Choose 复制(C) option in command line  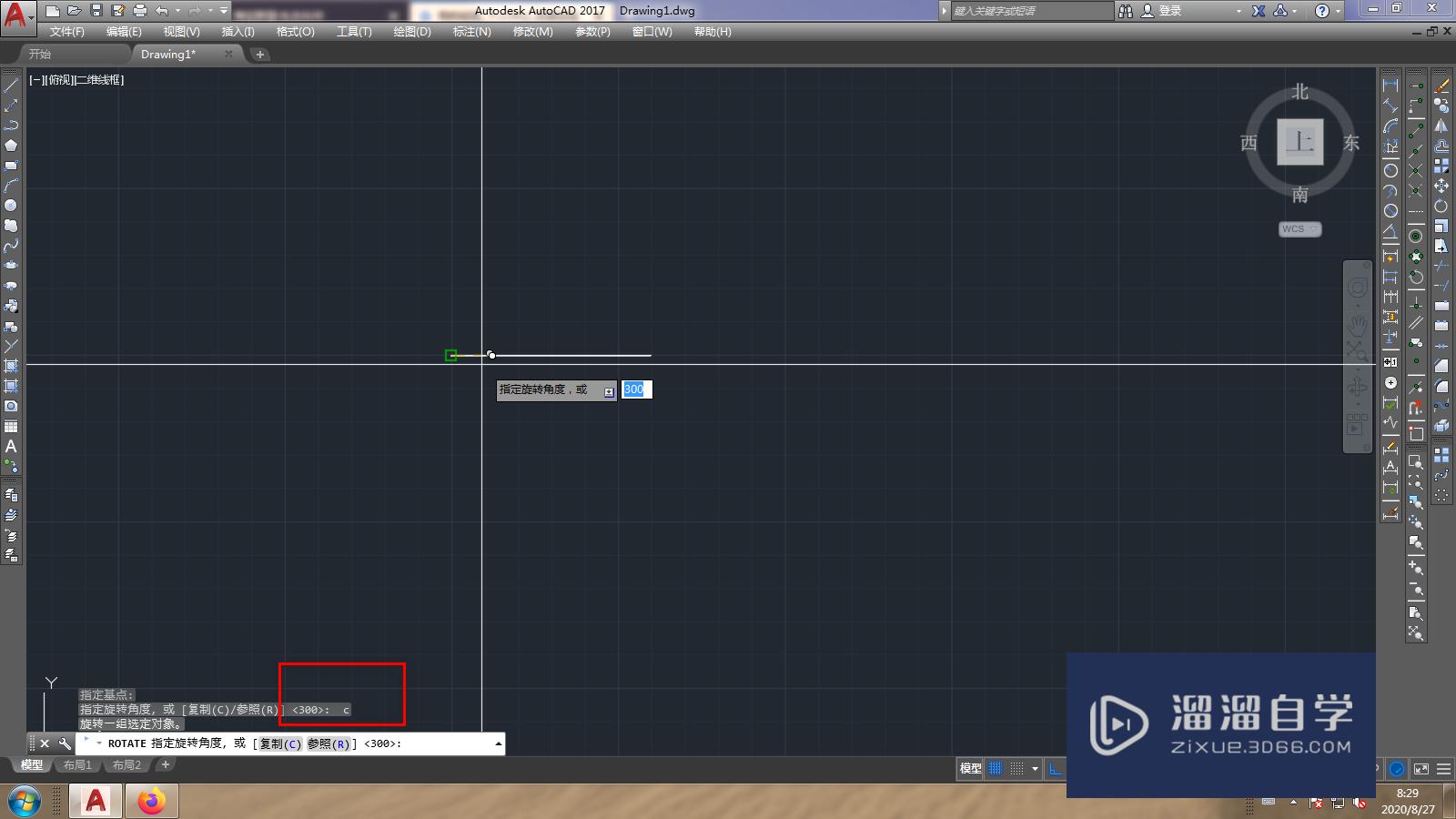(x=280, y=744)
